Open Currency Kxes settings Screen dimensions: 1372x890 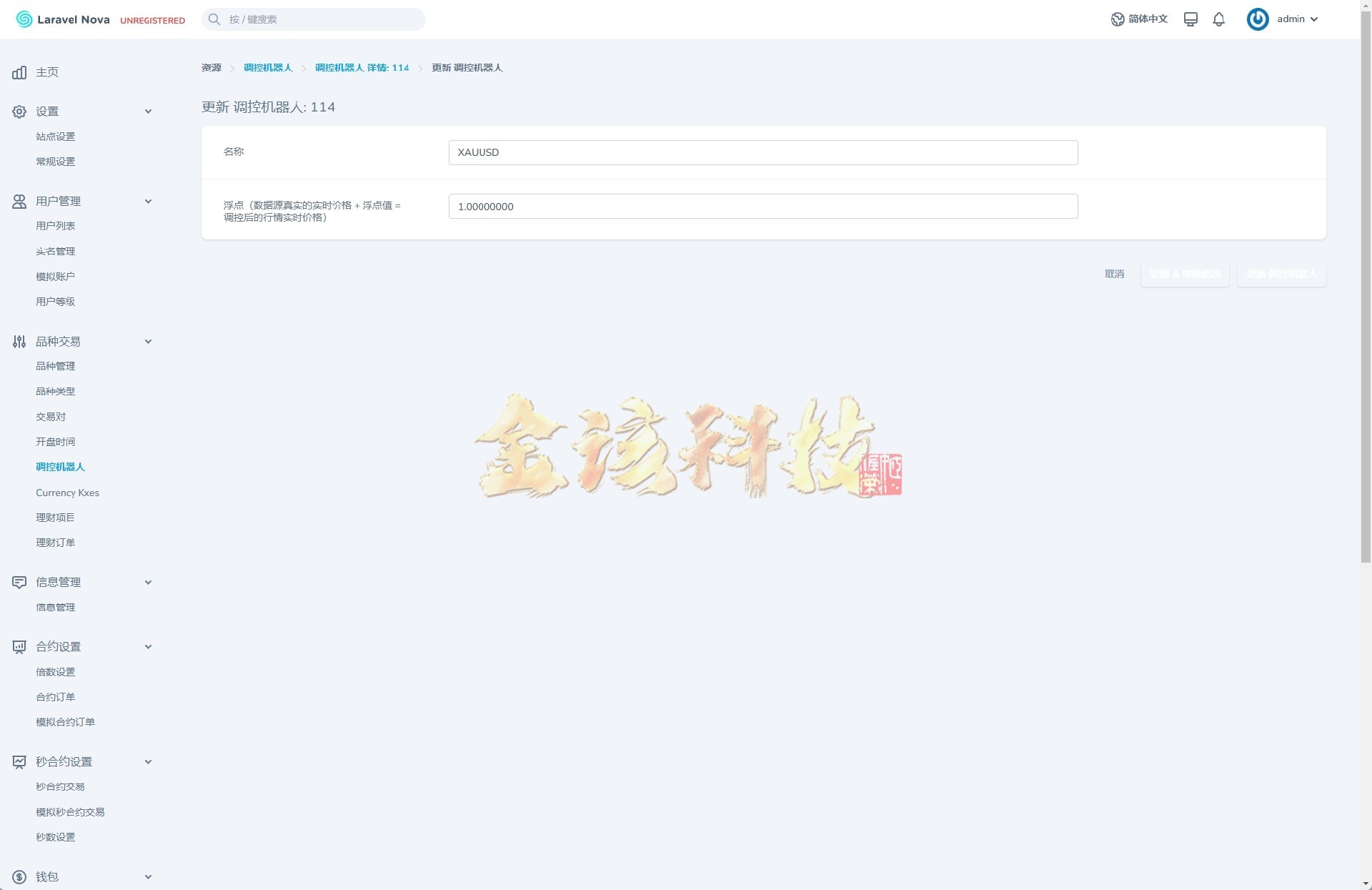(67, 493)
